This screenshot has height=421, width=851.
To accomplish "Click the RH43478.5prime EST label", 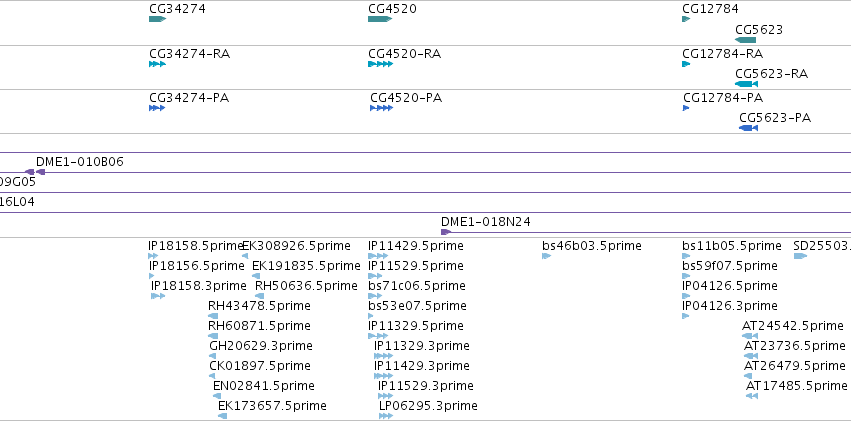I will click(x=259, y=306).
